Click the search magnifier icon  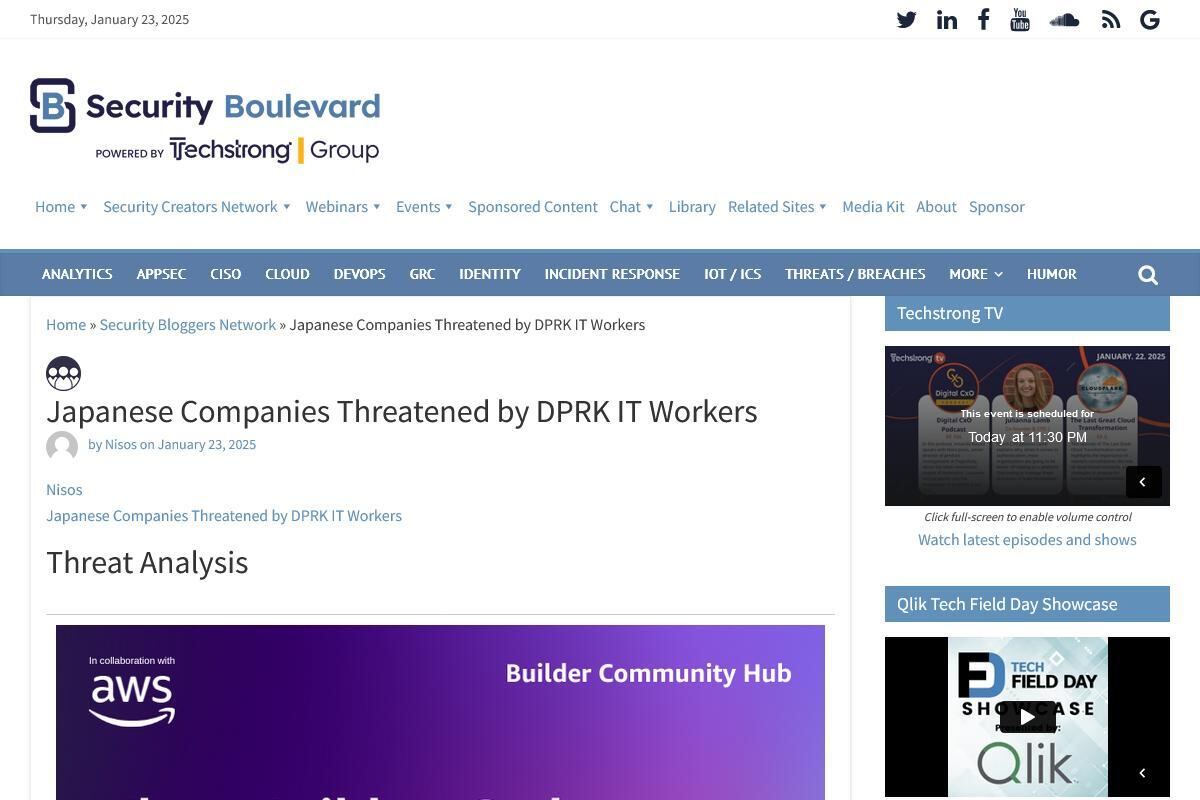(x=1148, y=274)
